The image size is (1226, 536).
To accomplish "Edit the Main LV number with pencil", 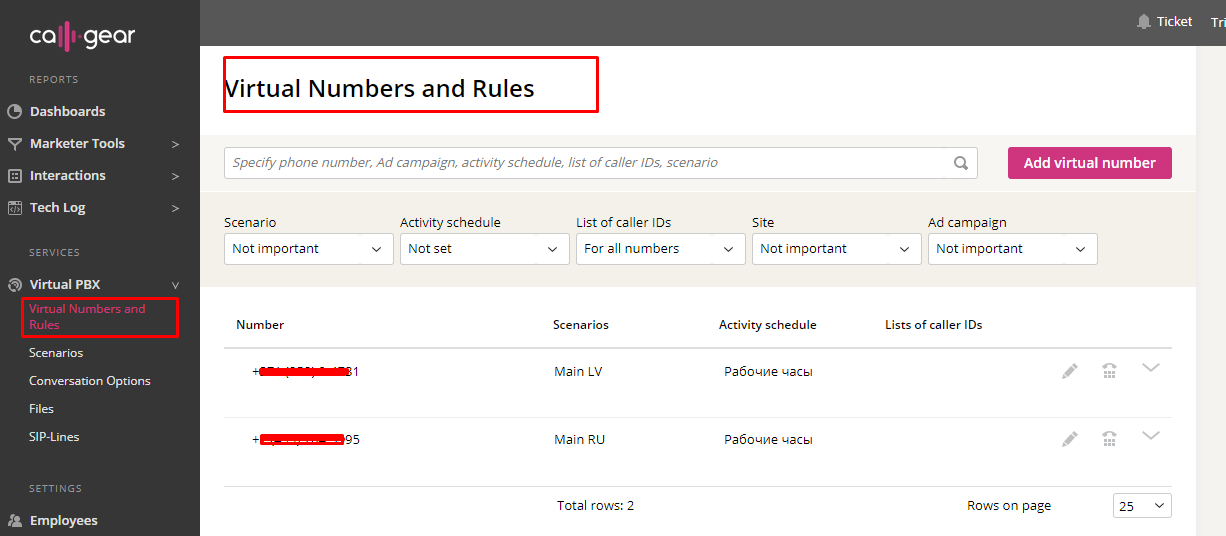I will (x=1070, y=371).
